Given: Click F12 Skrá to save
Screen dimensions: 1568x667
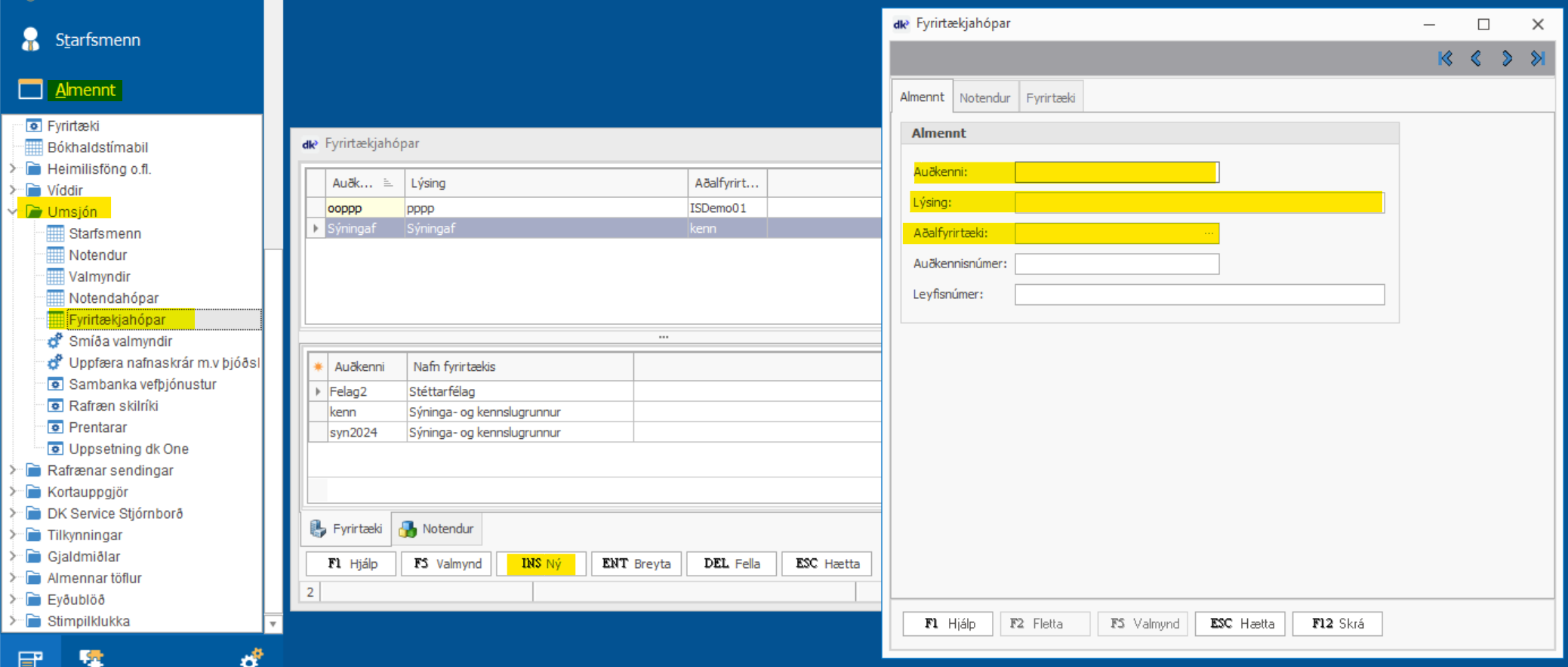Looking at the screenshot, I should tap(1337, 624).
